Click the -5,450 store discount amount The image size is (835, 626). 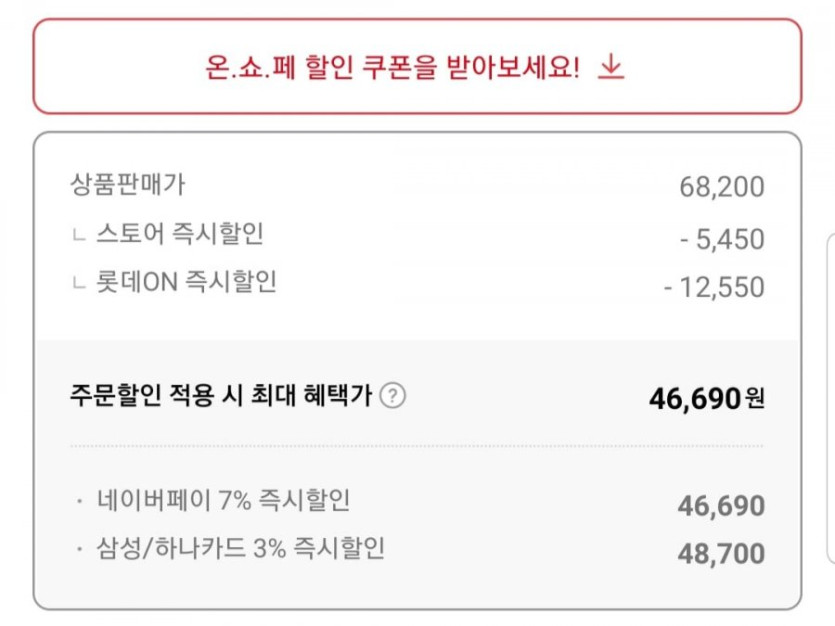click(721, 240)
